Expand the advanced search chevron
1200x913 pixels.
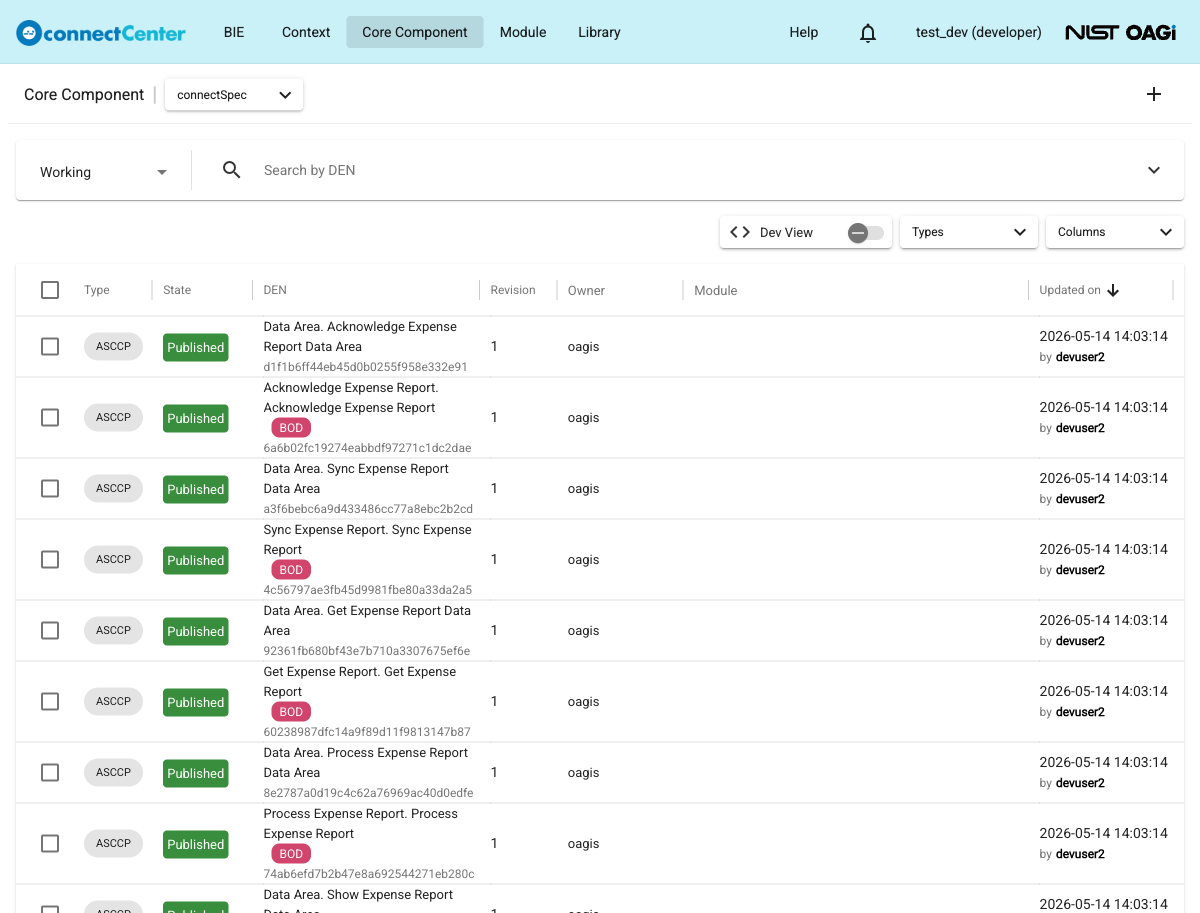point(1154,170)
